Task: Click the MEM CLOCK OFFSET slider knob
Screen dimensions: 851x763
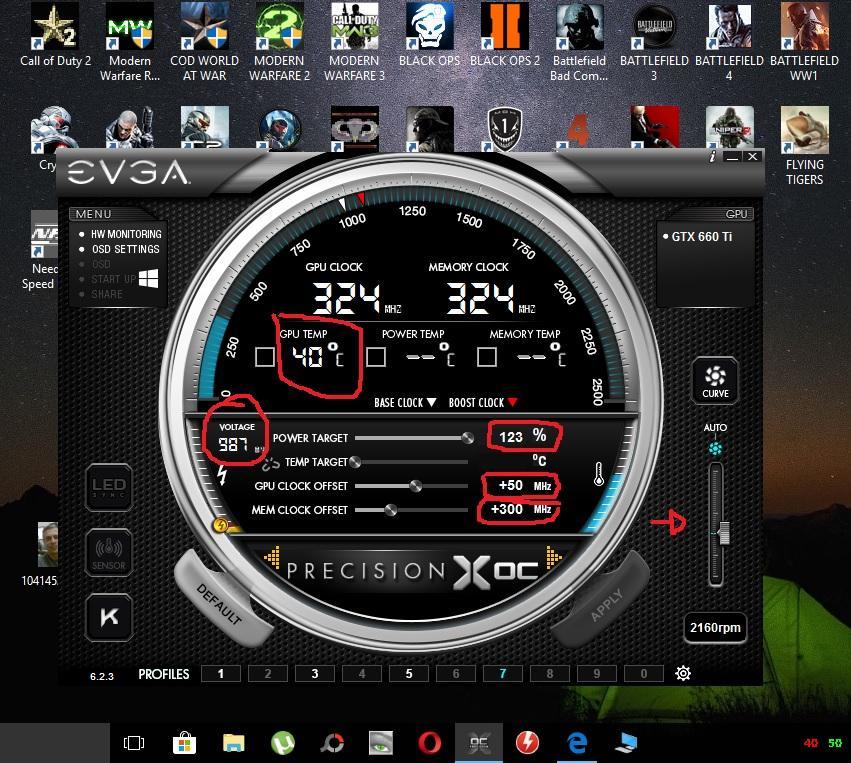Action: (x=390, y=510)
